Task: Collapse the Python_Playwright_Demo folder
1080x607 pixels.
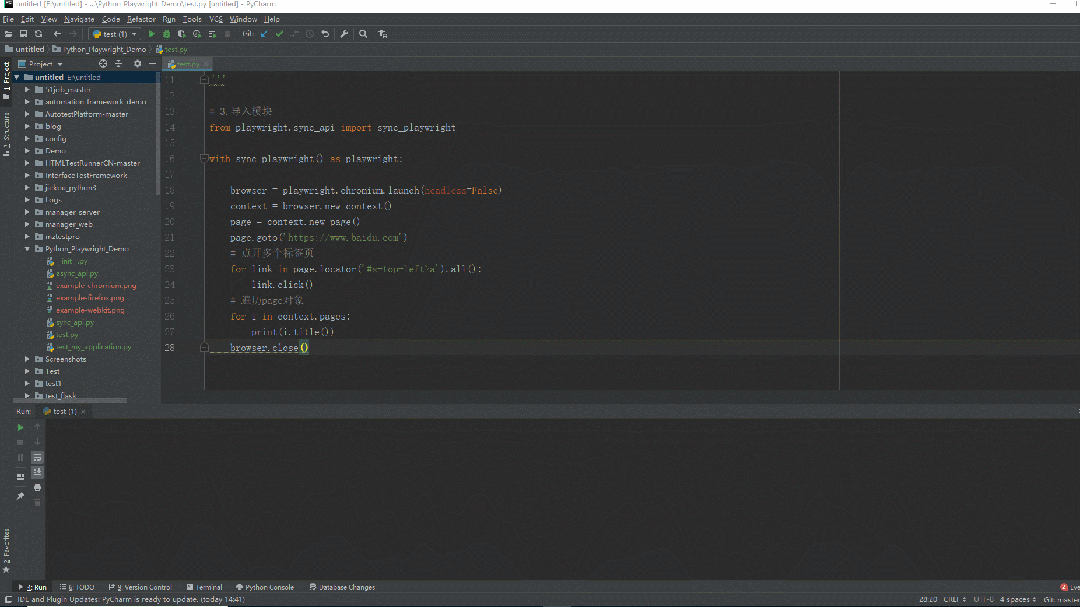Action: click(x=28, y=249)
